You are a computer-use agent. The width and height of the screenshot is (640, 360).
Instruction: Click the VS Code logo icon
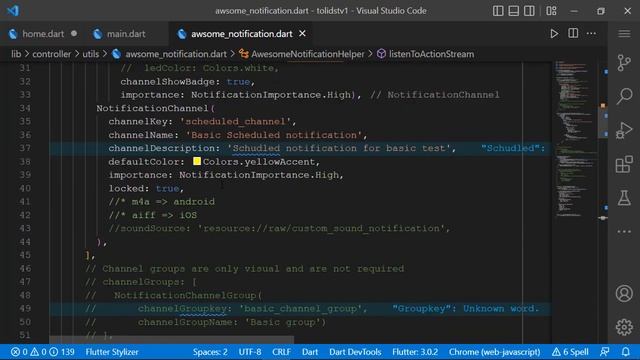(x=13, y=11)
